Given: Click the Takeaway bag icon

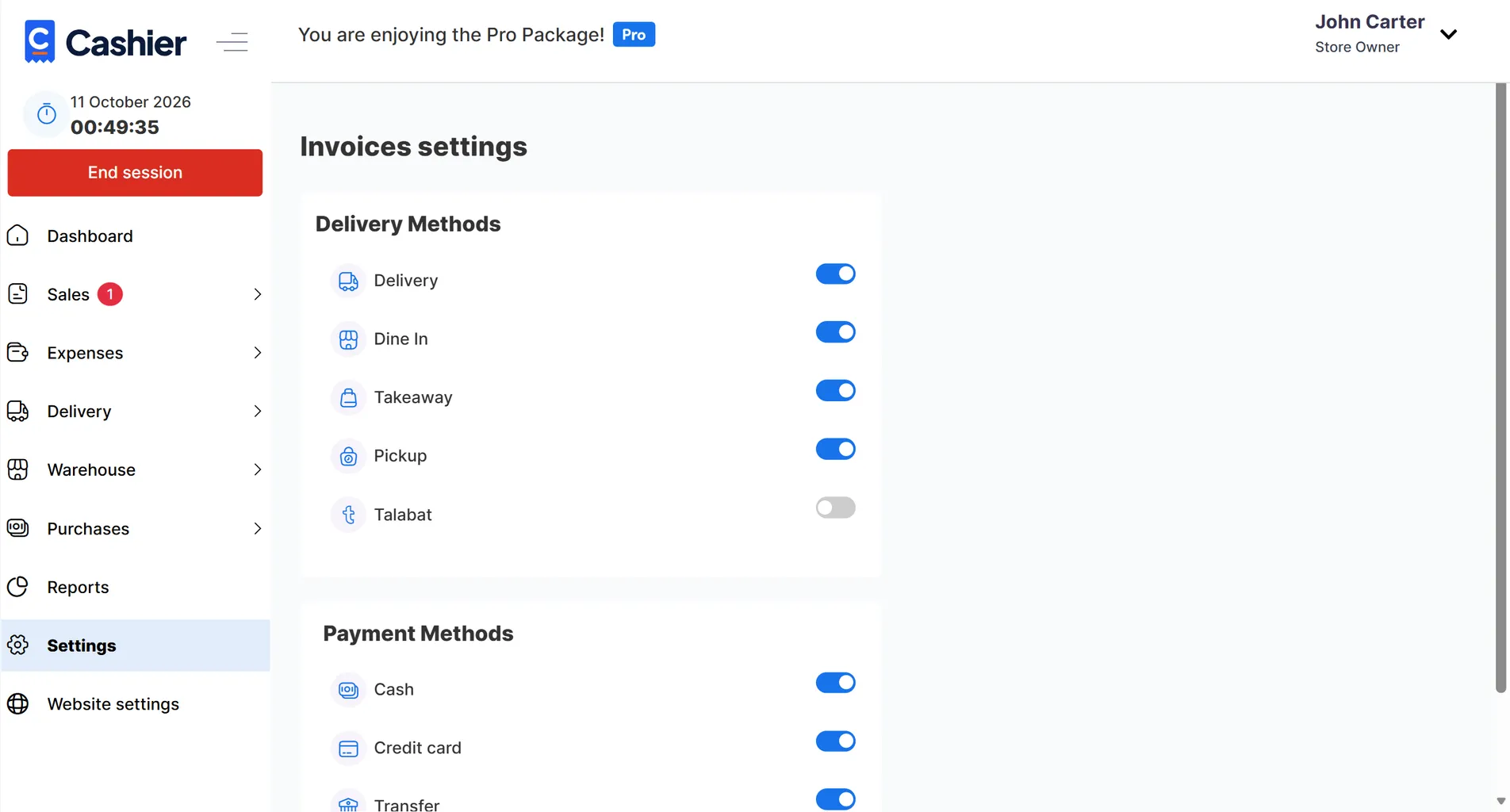Looking at the screenshot, I should (348, 397).
